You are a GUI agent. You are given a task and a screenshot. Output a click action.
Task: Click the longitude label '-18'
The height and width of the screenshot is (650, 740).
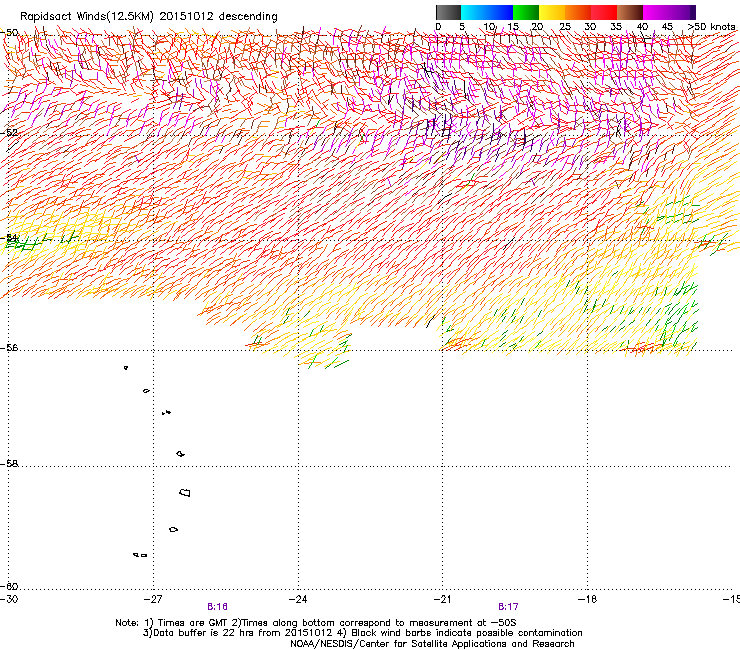pyautogui.click(x=587, y=599)
